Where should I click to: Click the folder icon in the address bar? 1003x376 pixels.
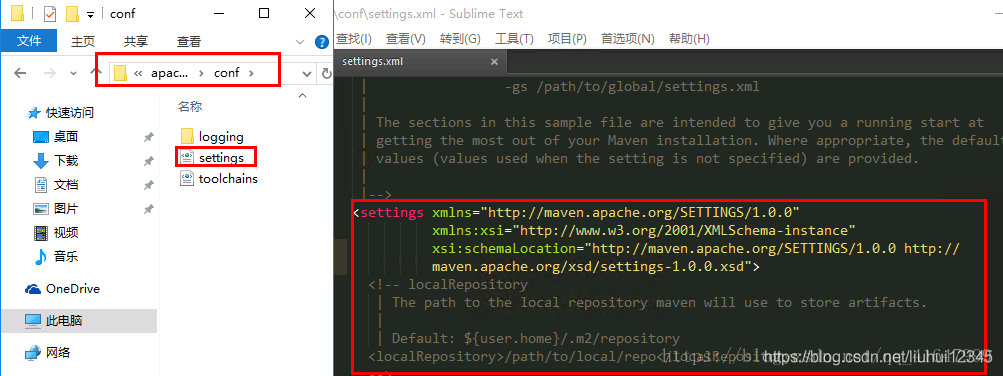120,73
